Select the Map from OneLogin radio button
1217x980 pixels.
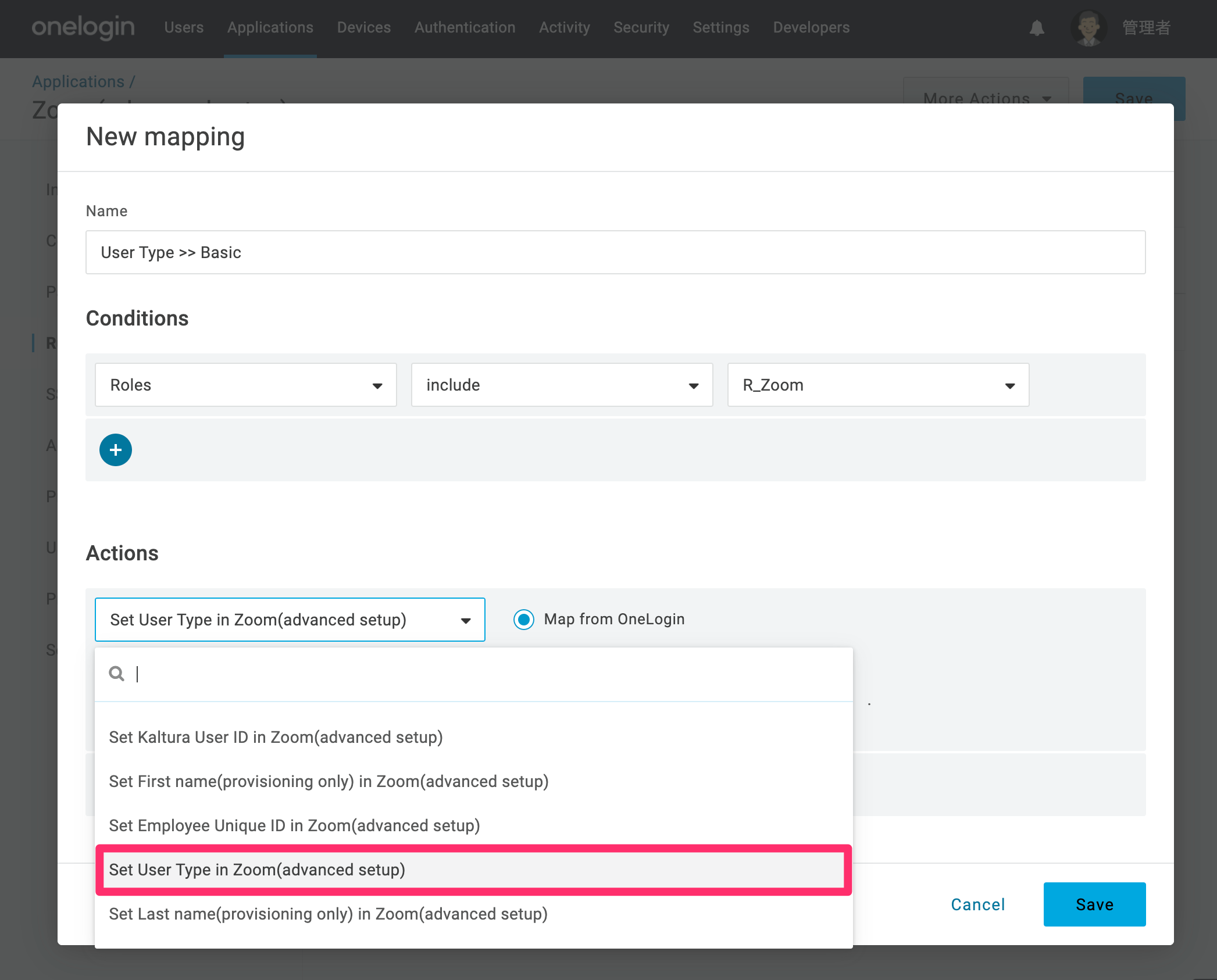pos(524,620)
